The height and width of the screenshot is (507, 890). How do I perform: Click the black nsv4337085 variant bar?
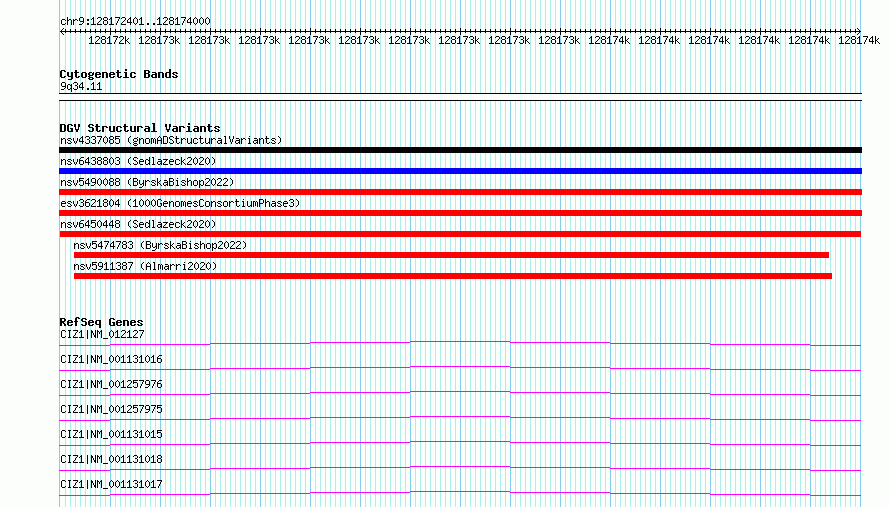460,150
